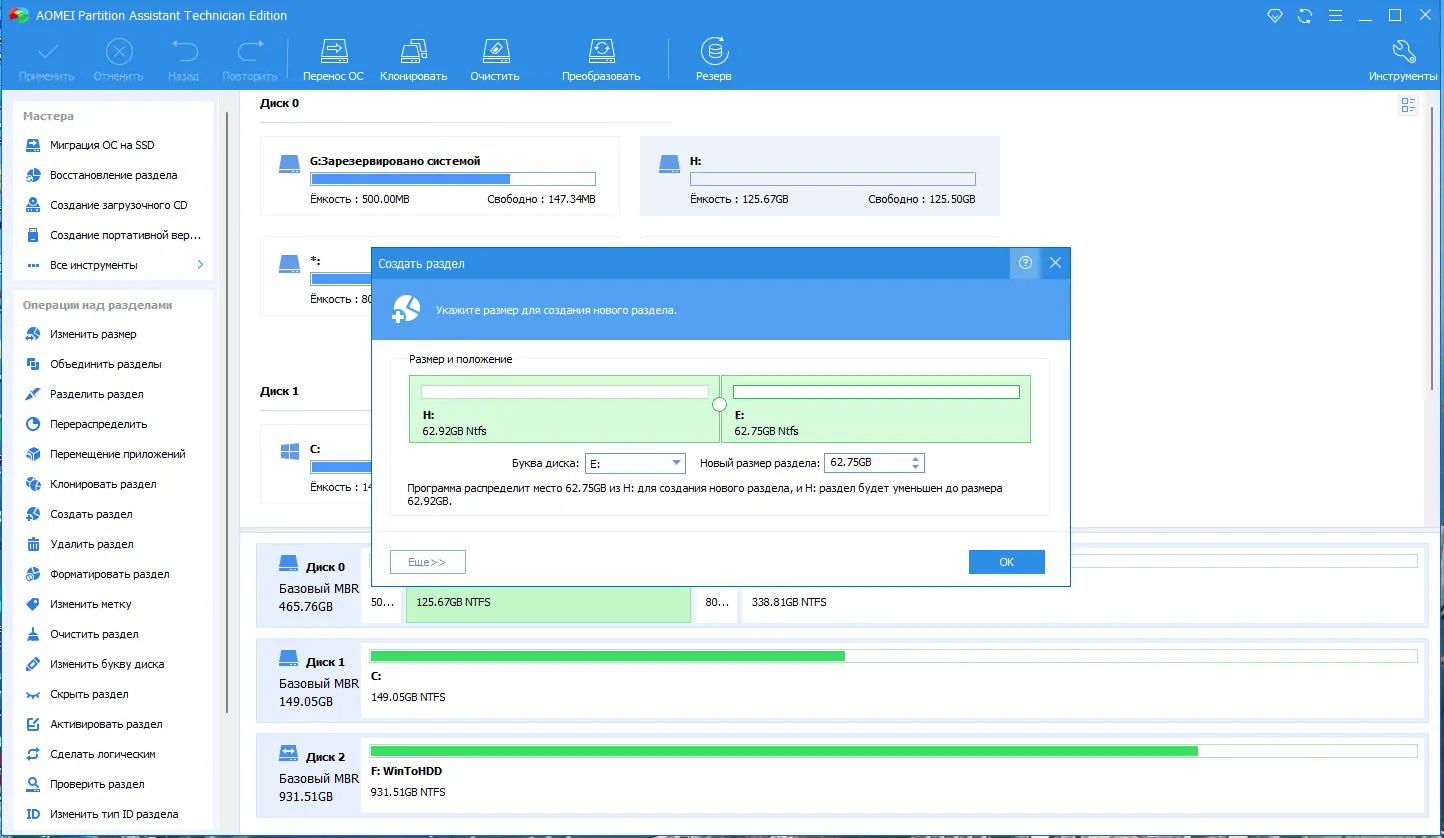Select the H: 125.67GB partition card

click(x=820, y=177)
